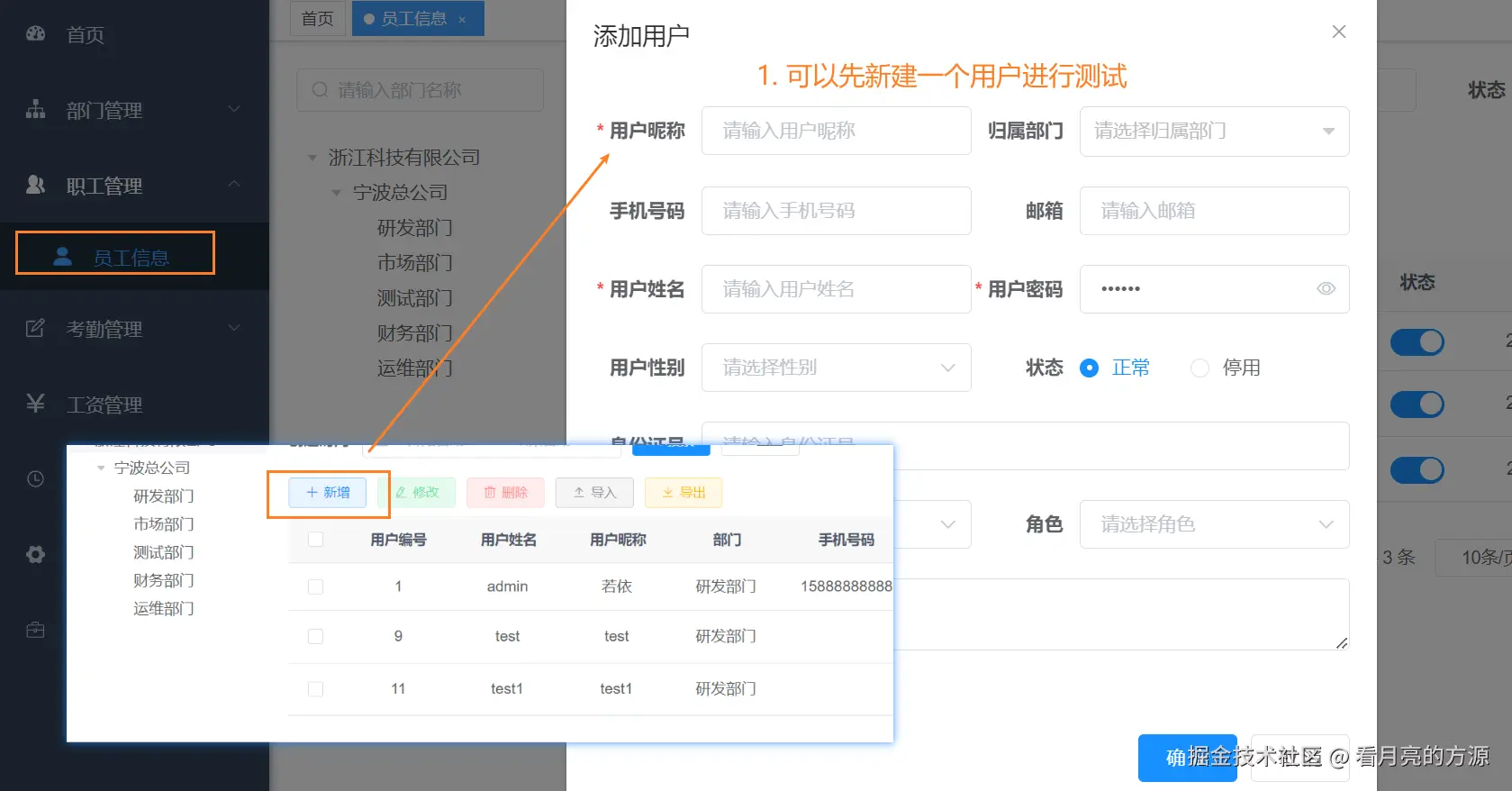Click the 导出 button

[x=684, y=493]
